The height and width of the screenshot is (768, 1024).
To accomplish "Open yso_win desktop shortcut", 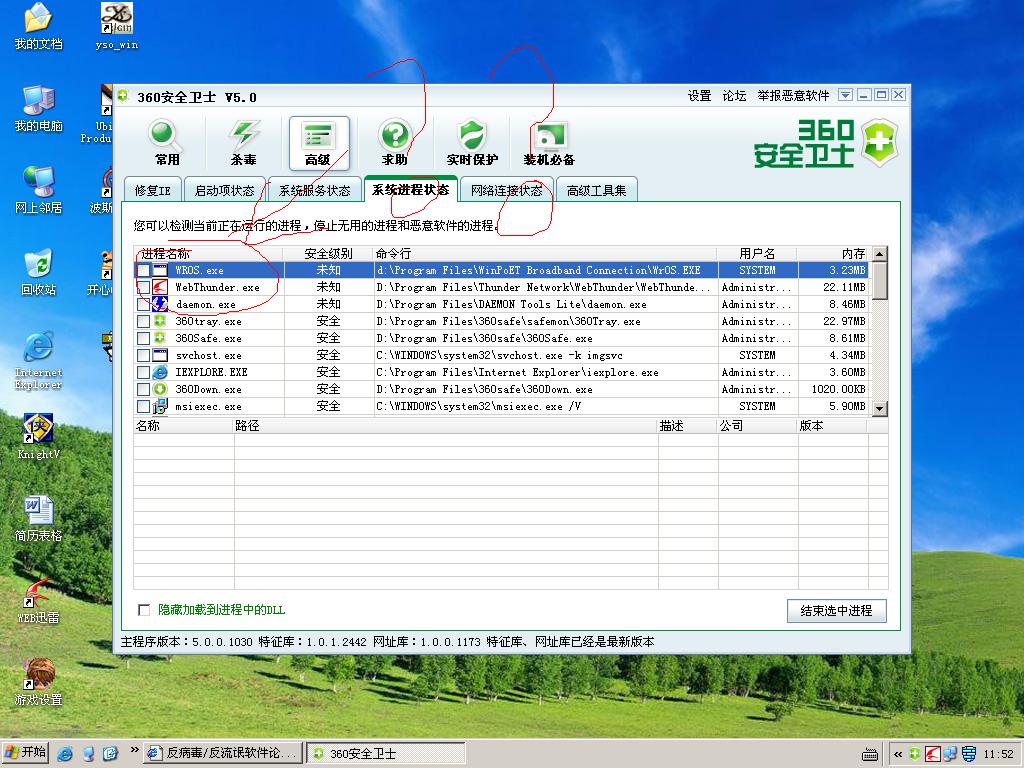I will 116,26.
